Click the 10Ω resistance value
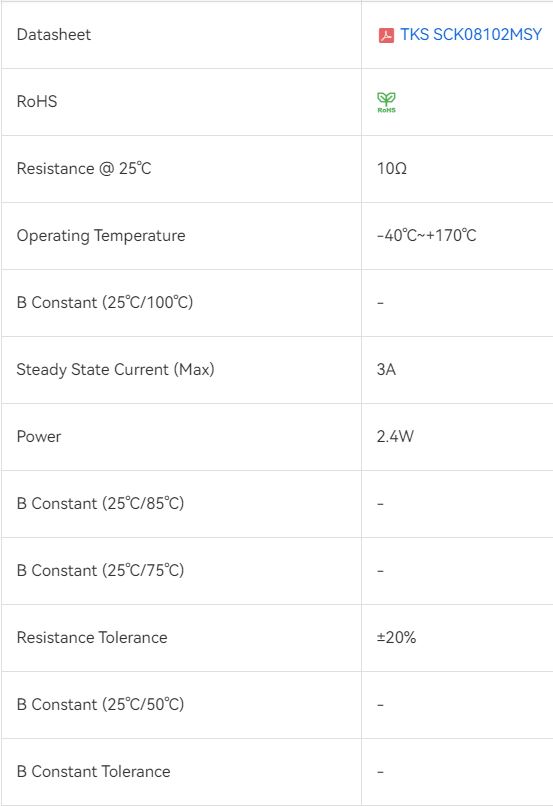 [x=392, y=169]
